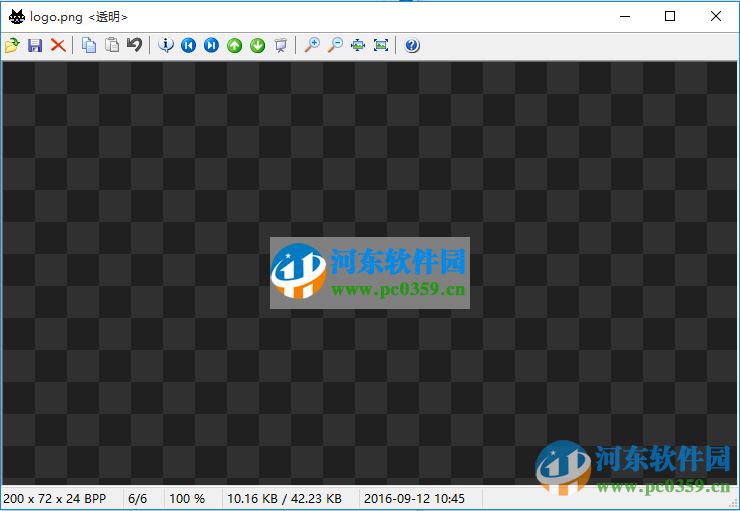Click the '2016-09-12 10:45' date in the status bar

click(414, 498)
